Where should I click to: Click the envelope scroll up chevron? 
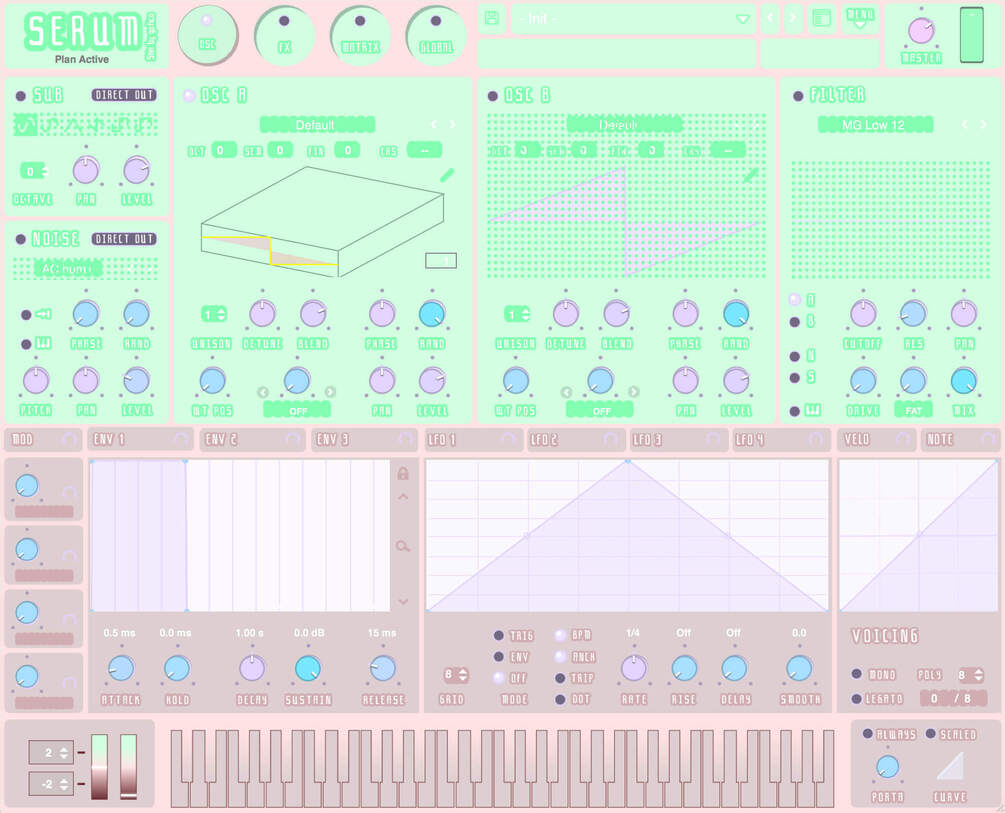tap(403, 496)
